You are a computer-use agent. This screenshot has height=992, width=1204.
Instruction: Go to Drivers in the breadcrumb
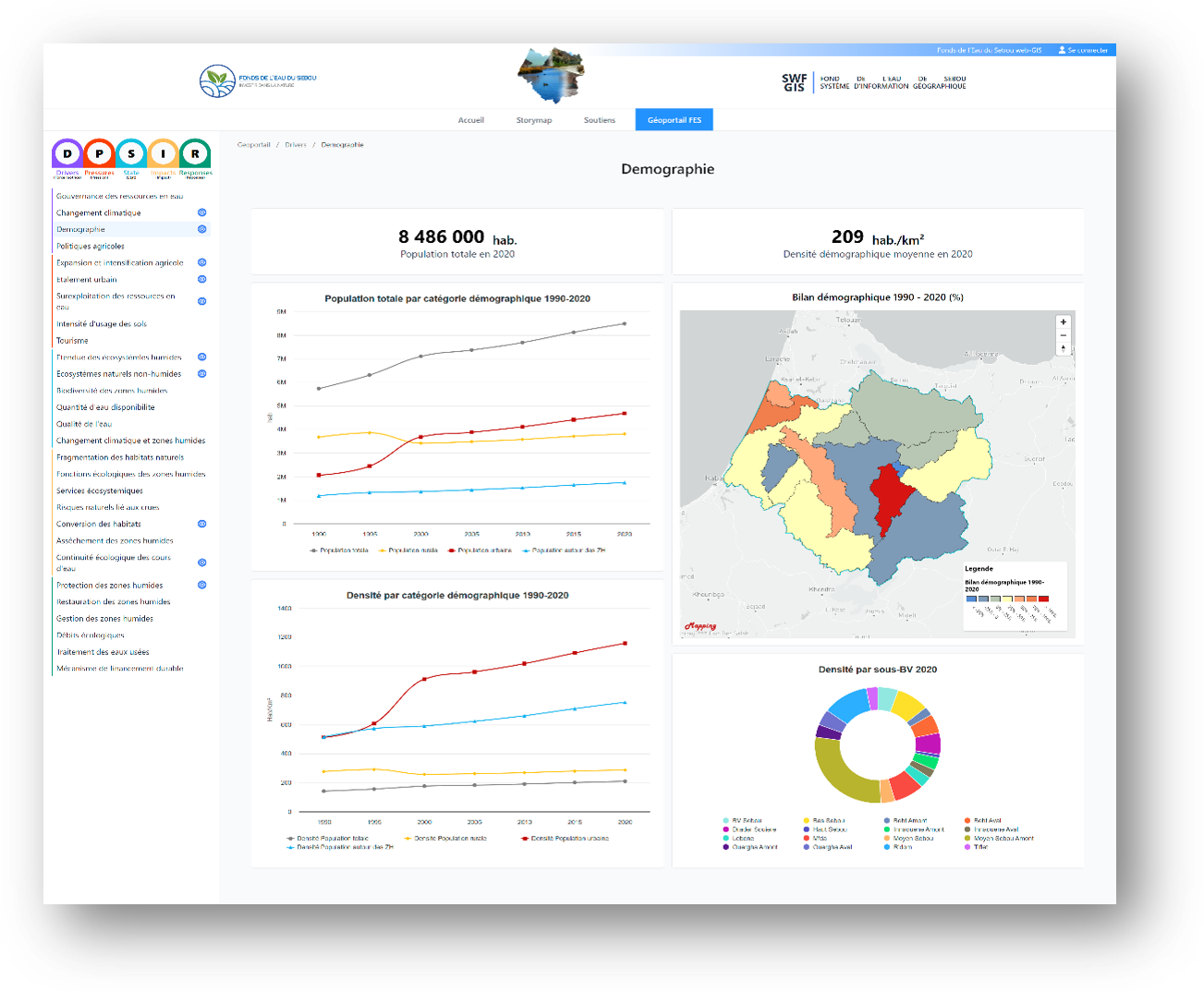click(296, 145)
